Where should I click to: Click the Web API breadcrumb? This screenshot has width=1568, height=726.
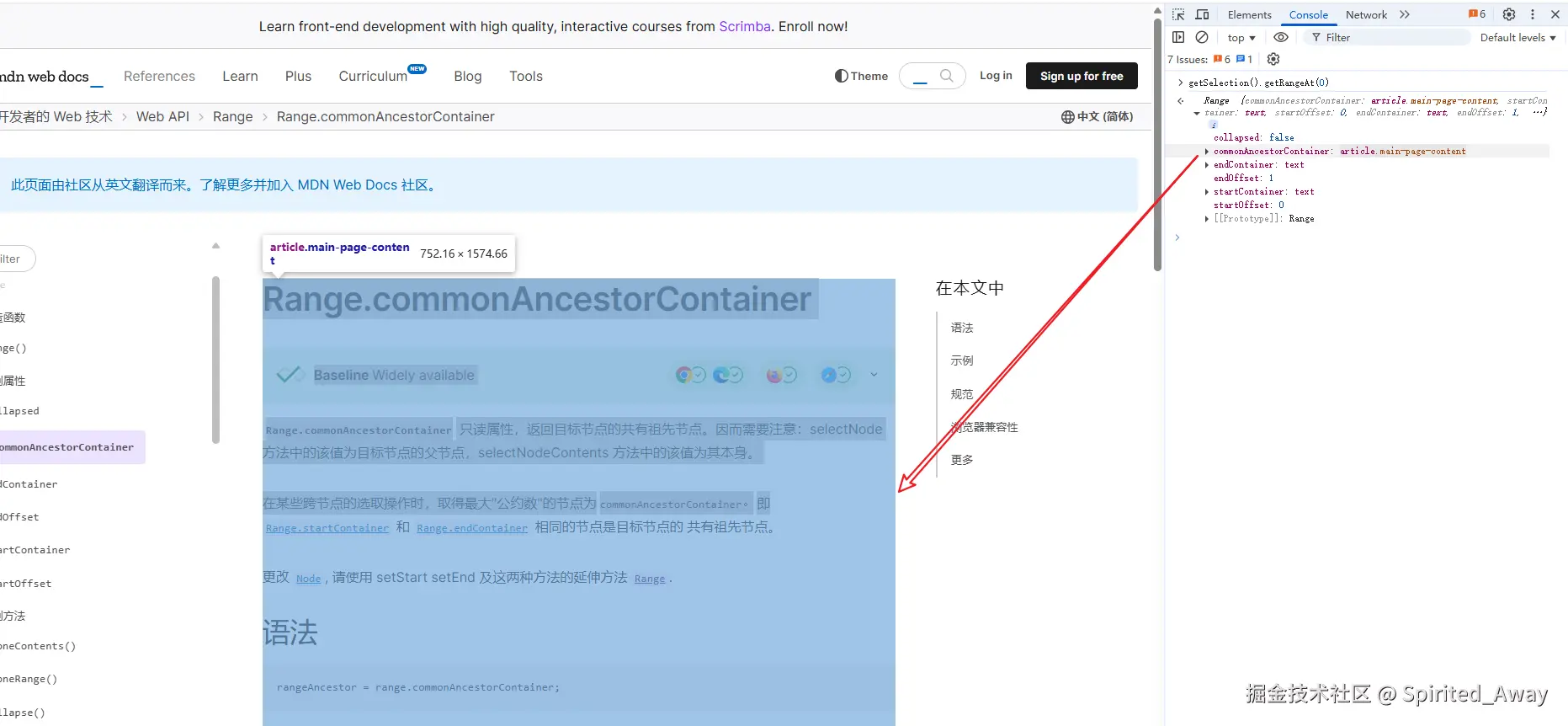pos(162,116)
